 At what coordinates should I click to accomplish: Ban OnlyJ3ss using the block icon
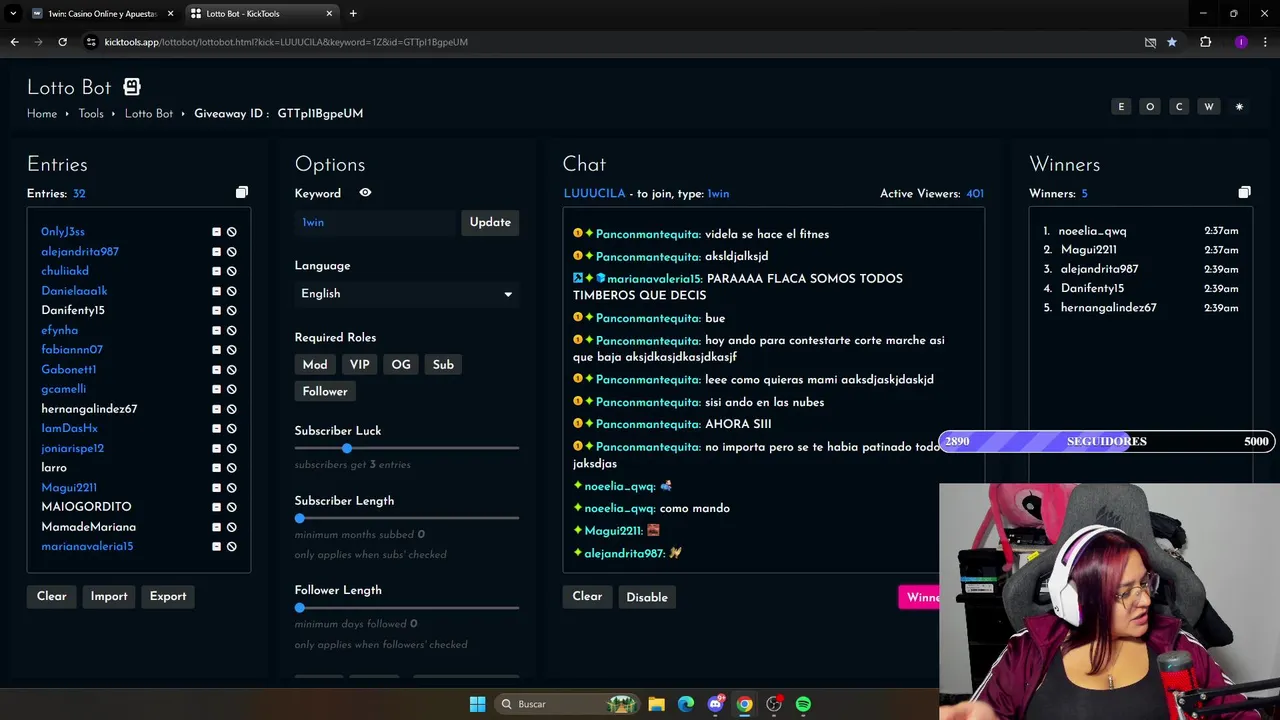(x=232, y=232)
